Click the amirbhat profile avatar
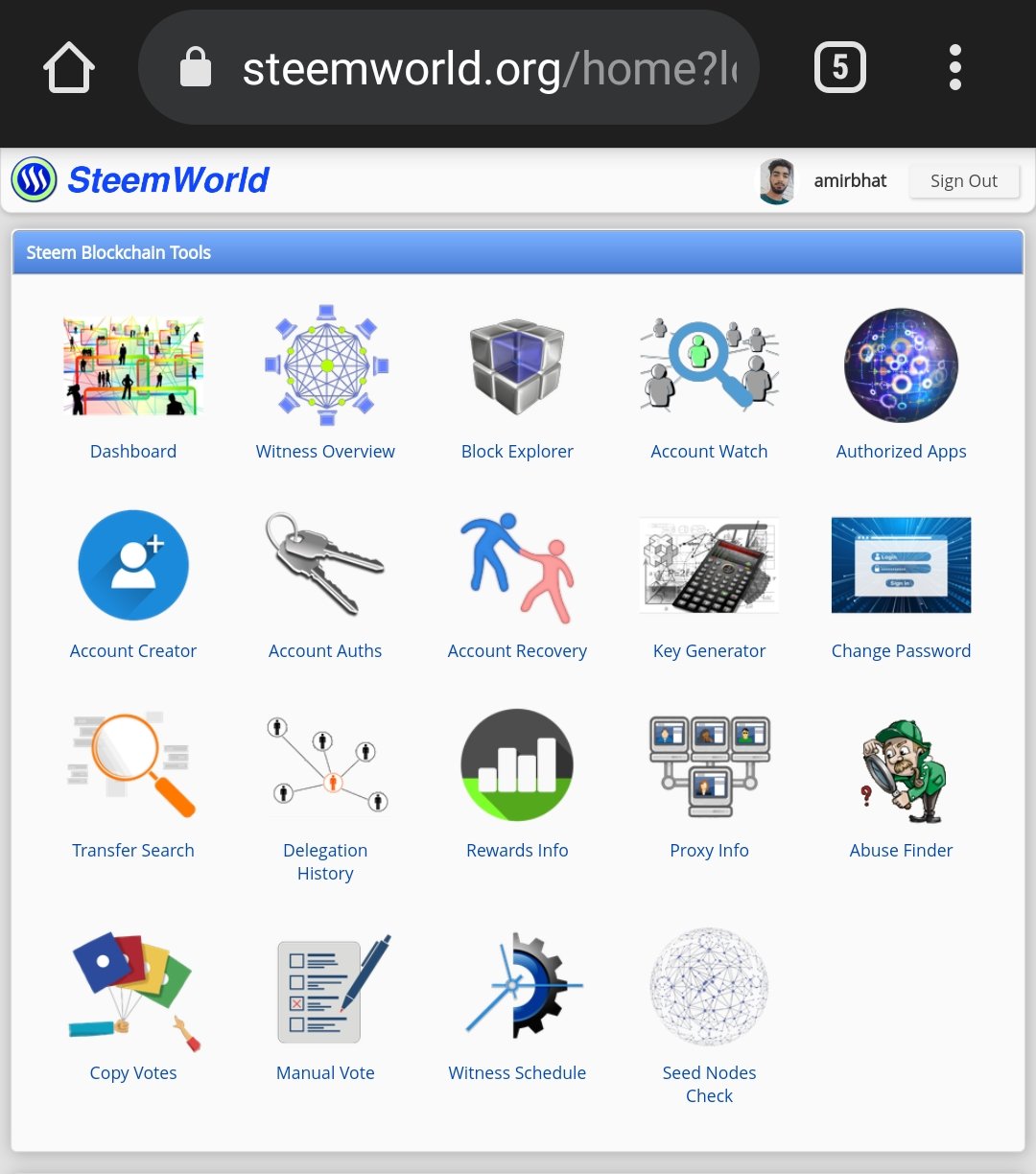The image size is (1036, 1174). 777,181
